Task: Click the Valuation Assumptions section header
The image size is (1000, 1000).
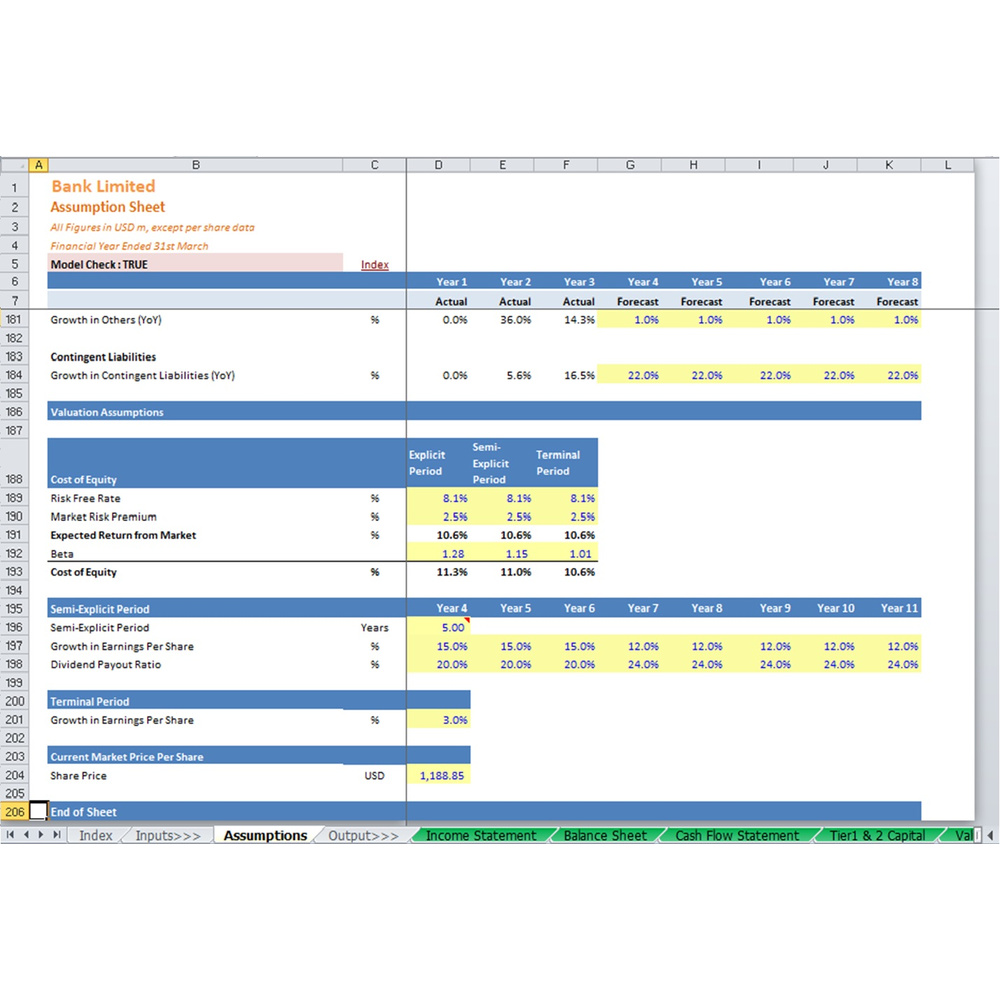Action: (484, 412)
